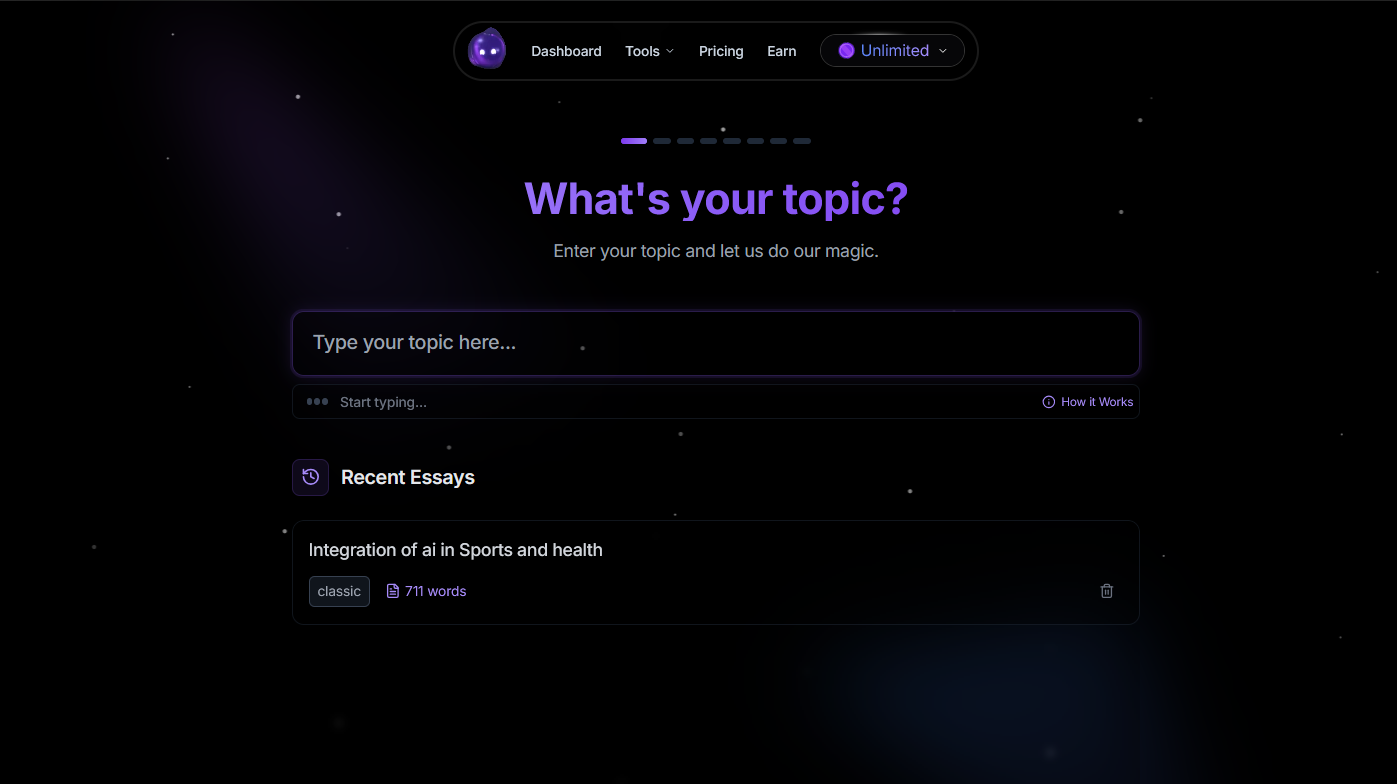This screenshot has width=1397, height=784.
Task: Jump to the last progress step indicator
Action: tap(802, 141)
